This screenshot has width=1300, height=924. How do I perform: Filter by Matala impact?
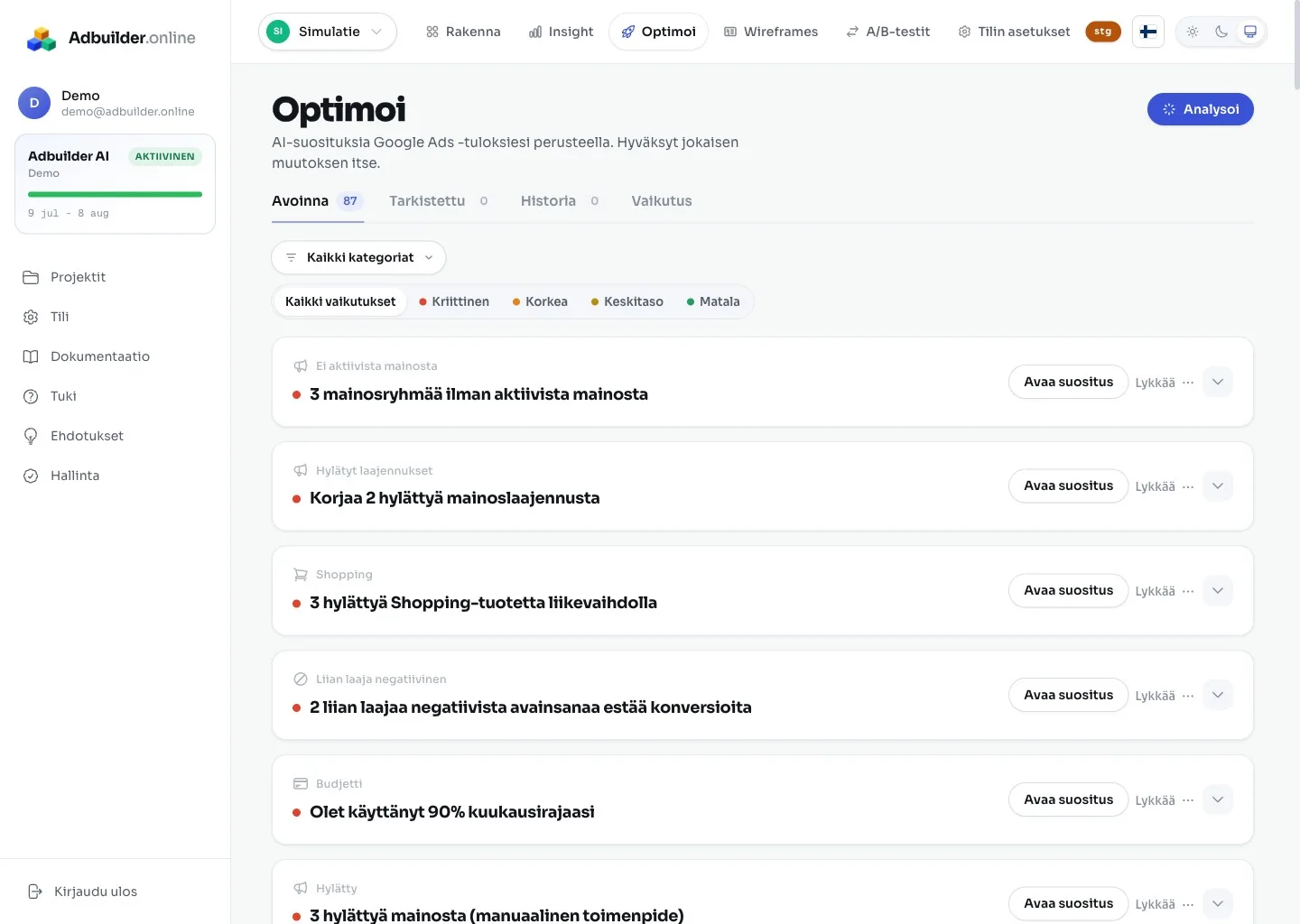(x=713, y=301)
